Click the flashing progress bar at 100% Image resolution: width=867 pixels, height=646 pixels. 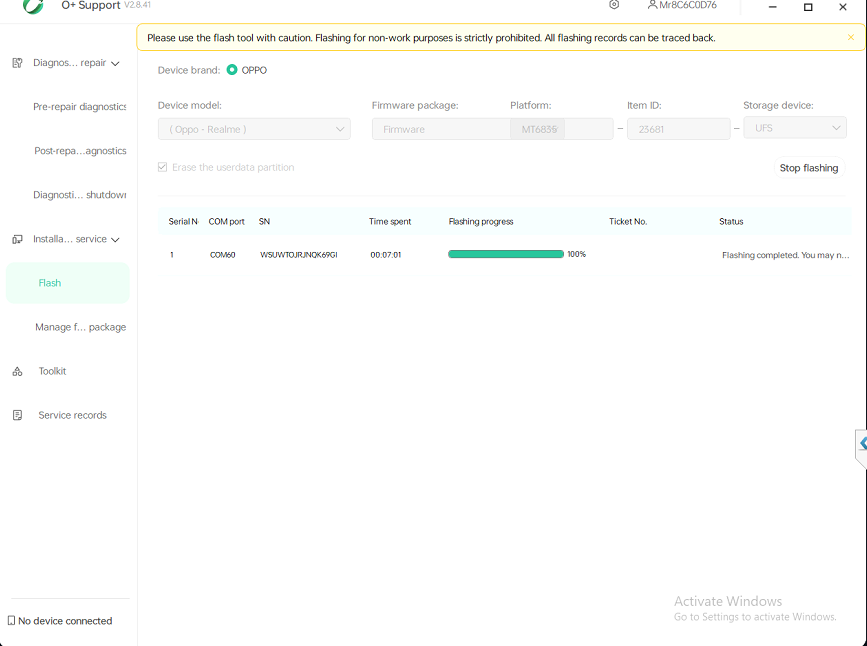(x=505, y=254)
